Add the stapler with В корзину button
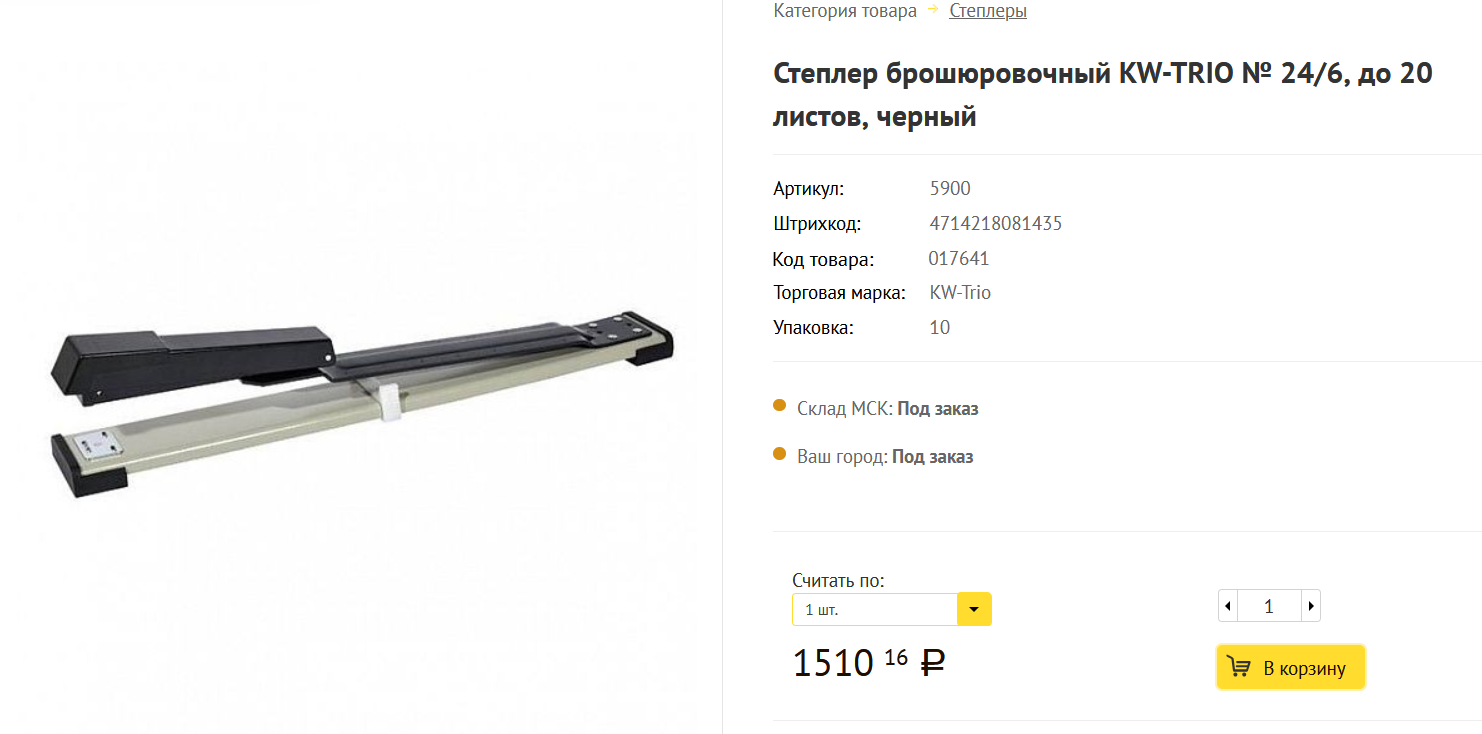This screenshot has width=1482, height=734. tap(1291, 668)
